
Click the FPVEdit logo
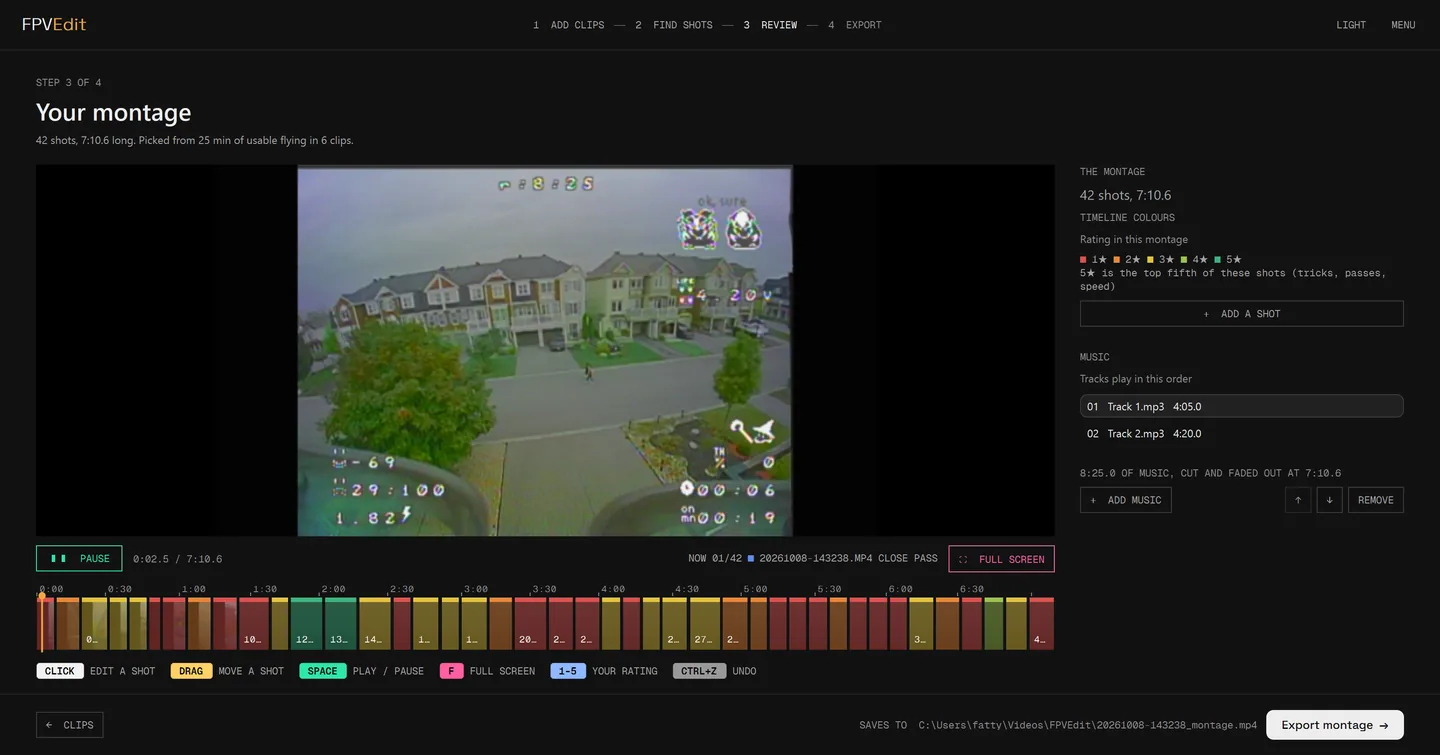point(54,24)
